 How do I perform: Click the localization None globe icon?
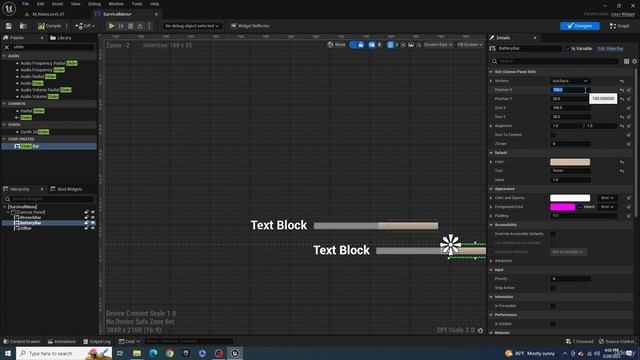point(336,45)
